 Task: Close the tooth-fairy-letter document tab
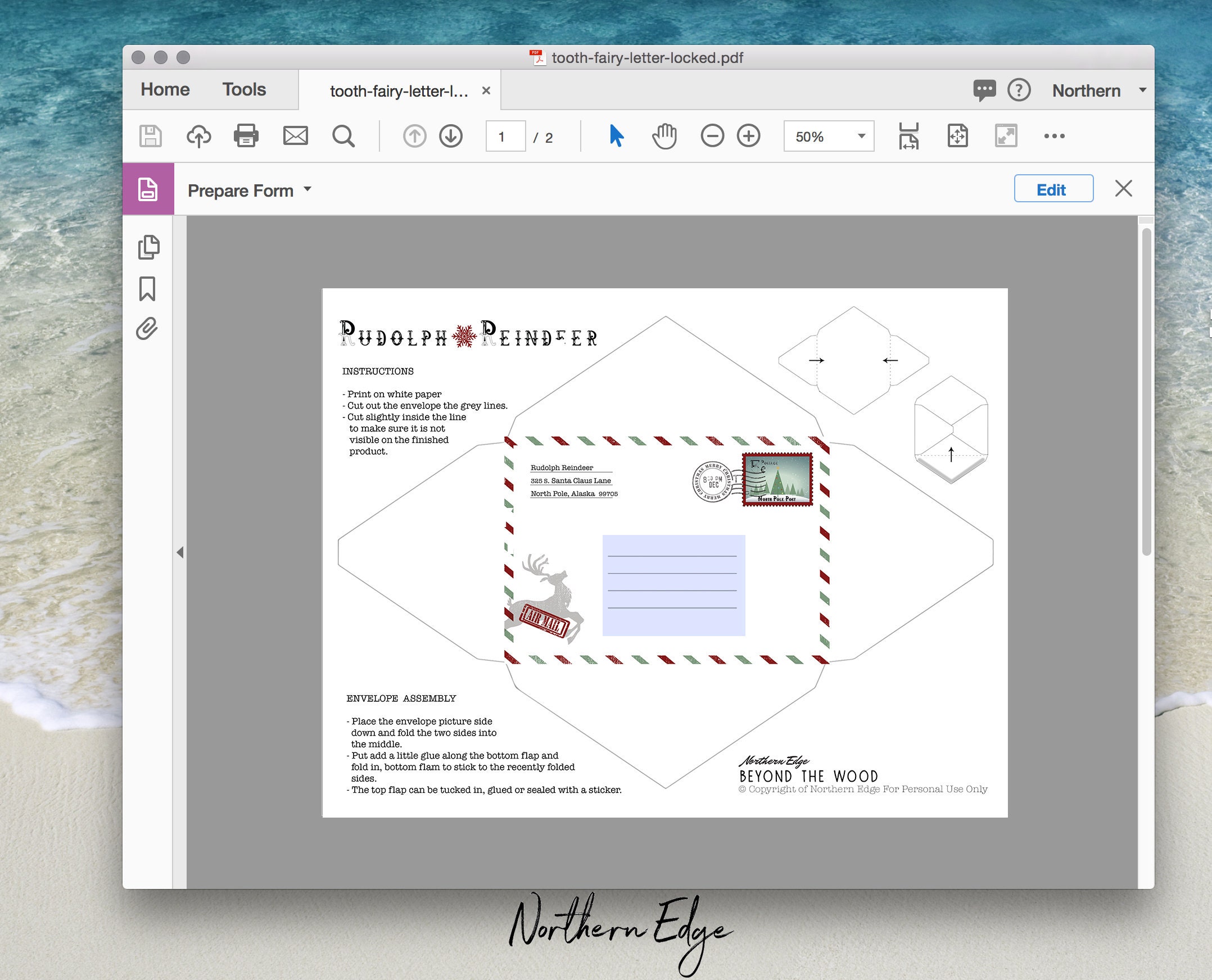point(486,90)
